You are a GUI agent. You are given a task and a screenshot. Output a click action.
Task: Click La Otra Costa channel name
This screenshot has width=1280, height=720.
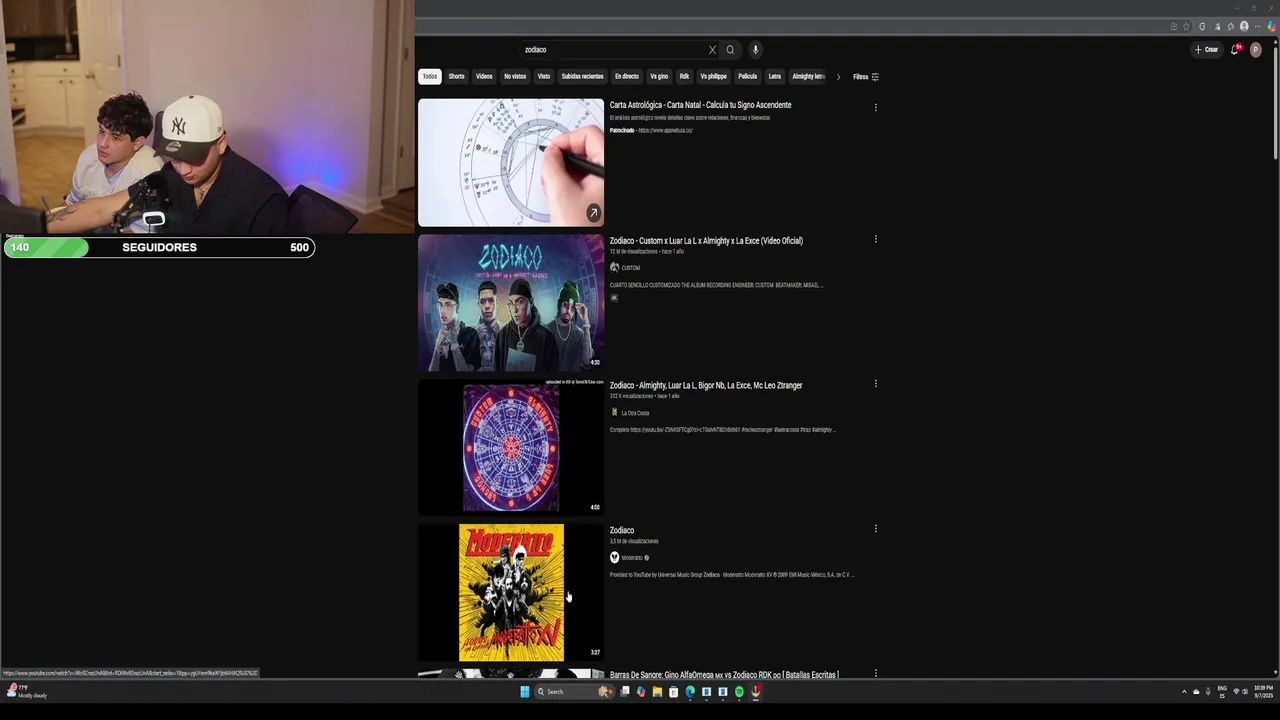click(x=635, y=413)
